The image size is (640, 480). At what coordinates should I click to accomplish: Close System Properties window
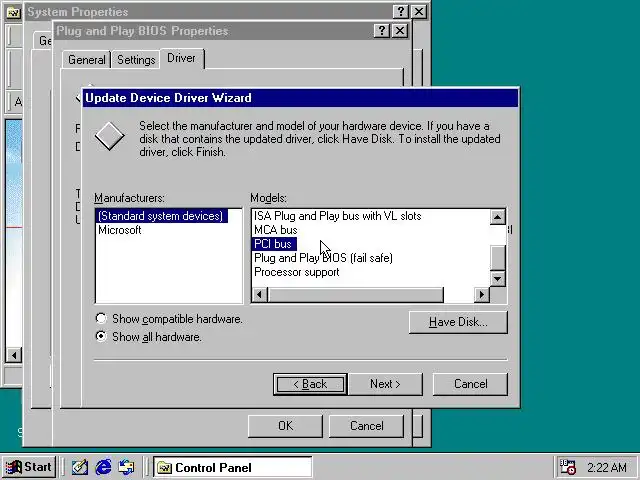(419, 11)
